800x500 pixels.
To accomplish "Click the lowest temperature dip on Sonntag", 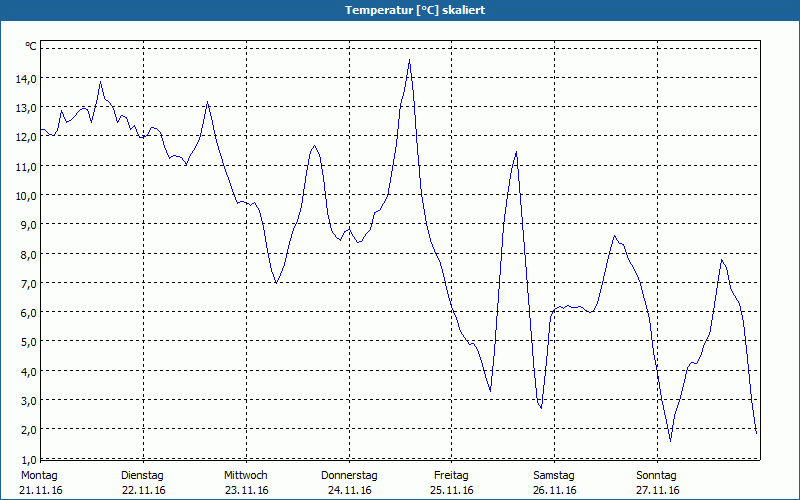I will pos(670,440).
